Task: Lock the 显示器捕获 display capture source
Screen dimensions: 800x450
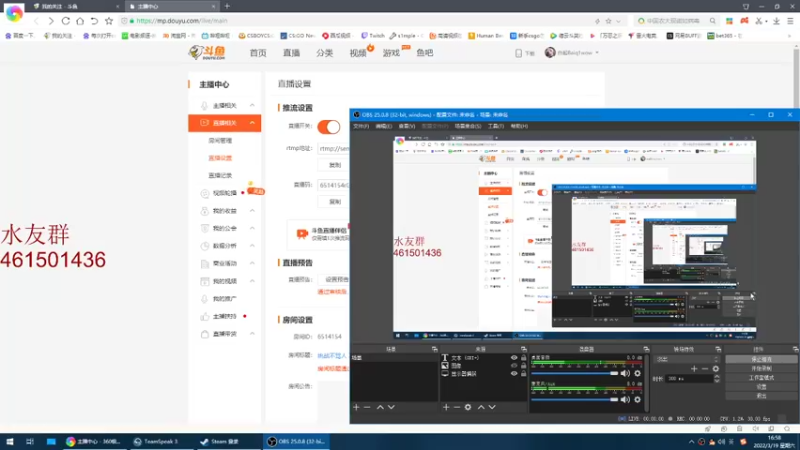Action: [x=523, y=373]
